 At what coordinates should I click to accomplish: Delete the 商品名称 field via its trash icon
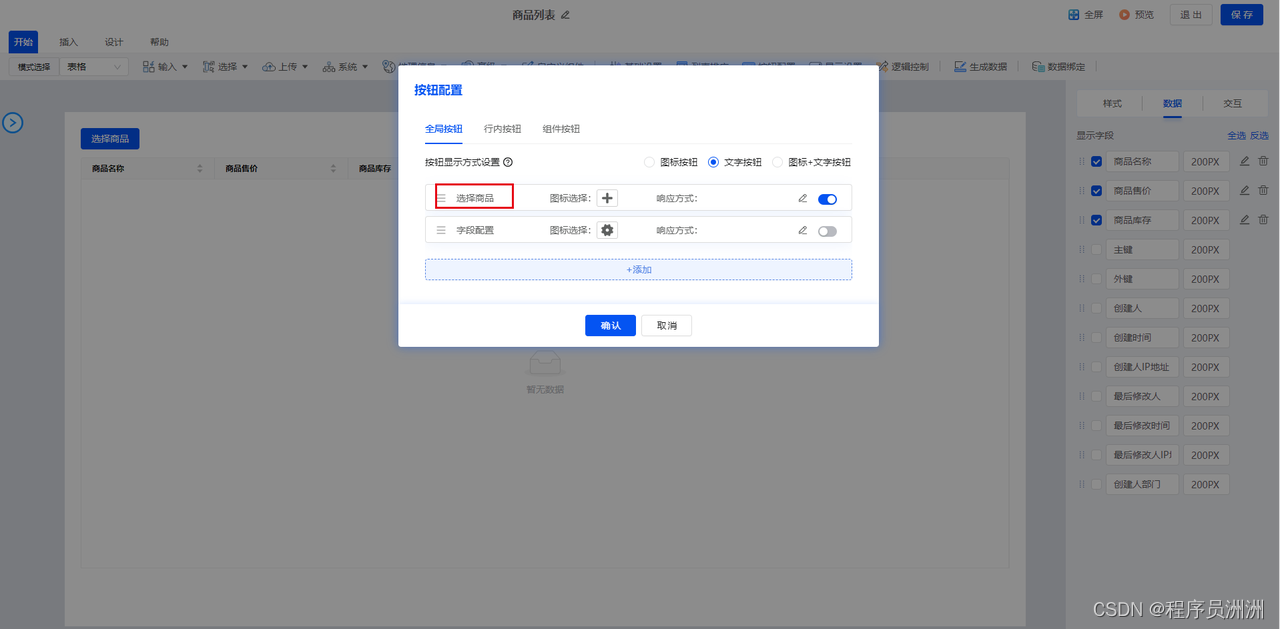(1263, 161)
